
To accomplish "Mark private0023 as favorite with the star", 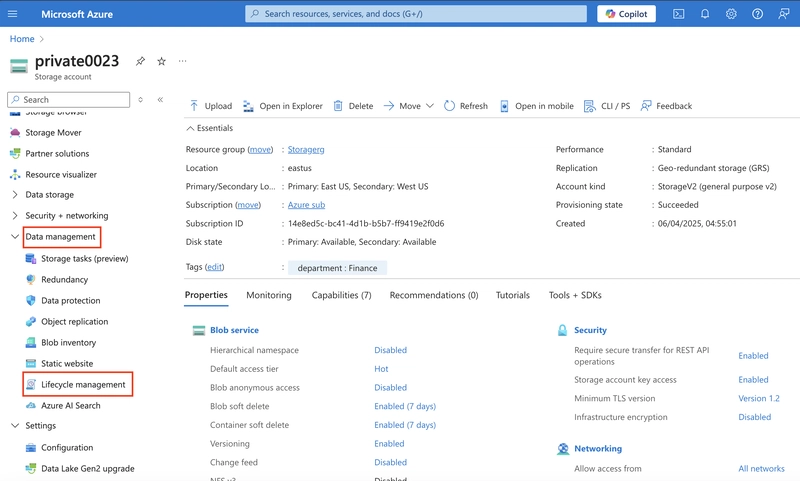I will coord(161,61).
